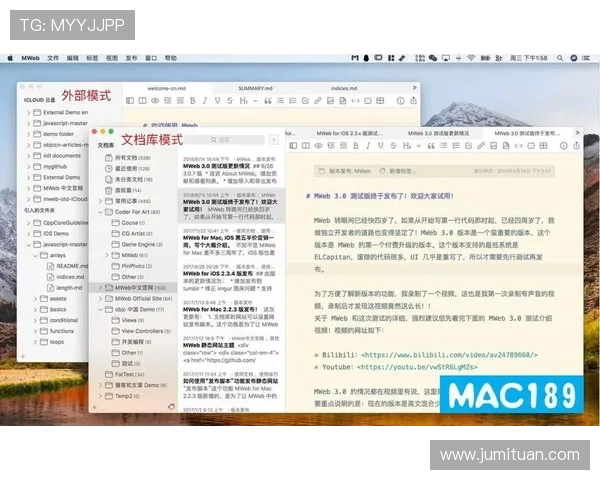Click Spotlight search icon in menu bar
Image resolution: width=600 pixels, height=480 pixels.
click(560, 58)
